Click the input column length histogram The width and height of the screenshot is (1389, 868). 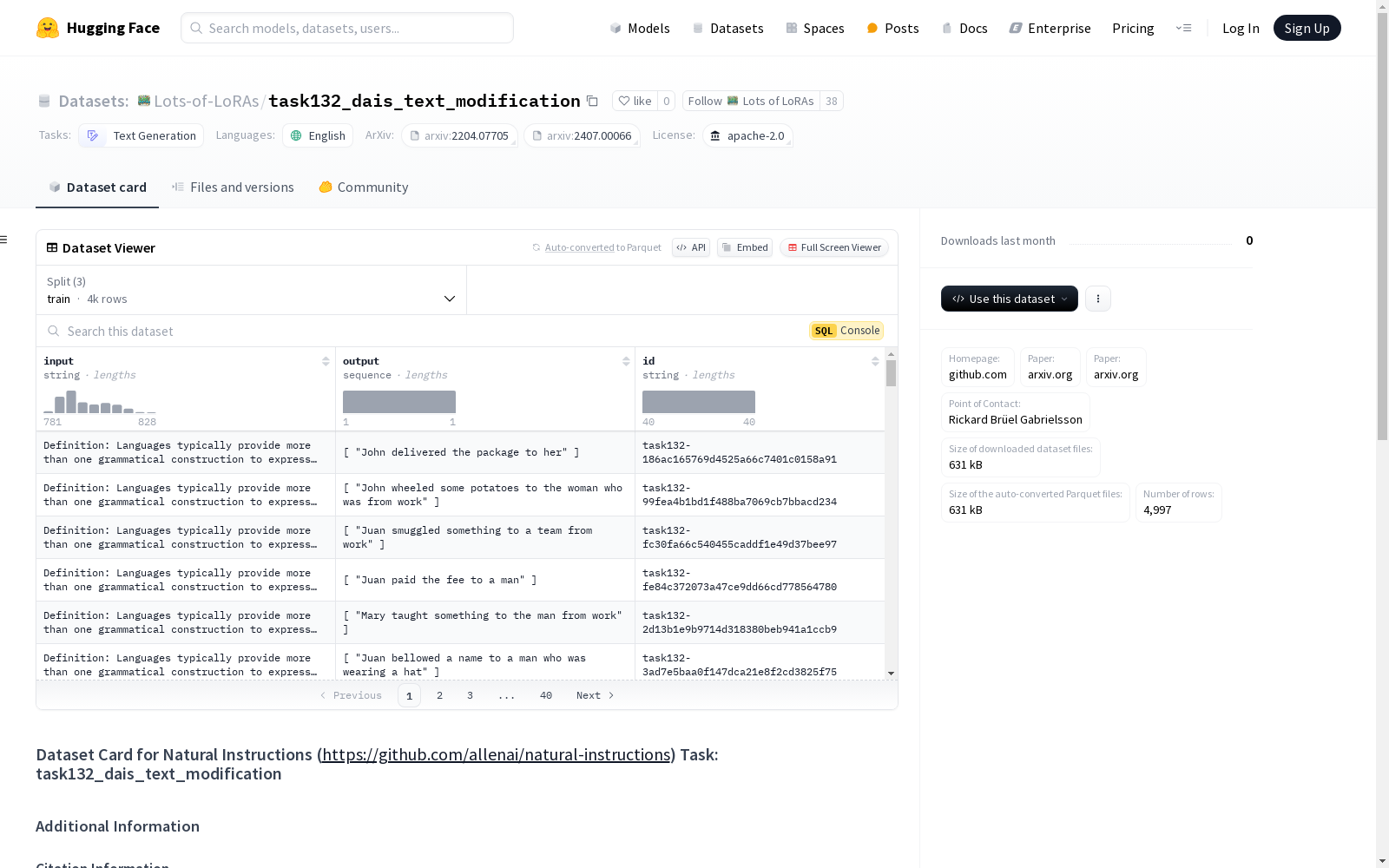coord(100,402)
